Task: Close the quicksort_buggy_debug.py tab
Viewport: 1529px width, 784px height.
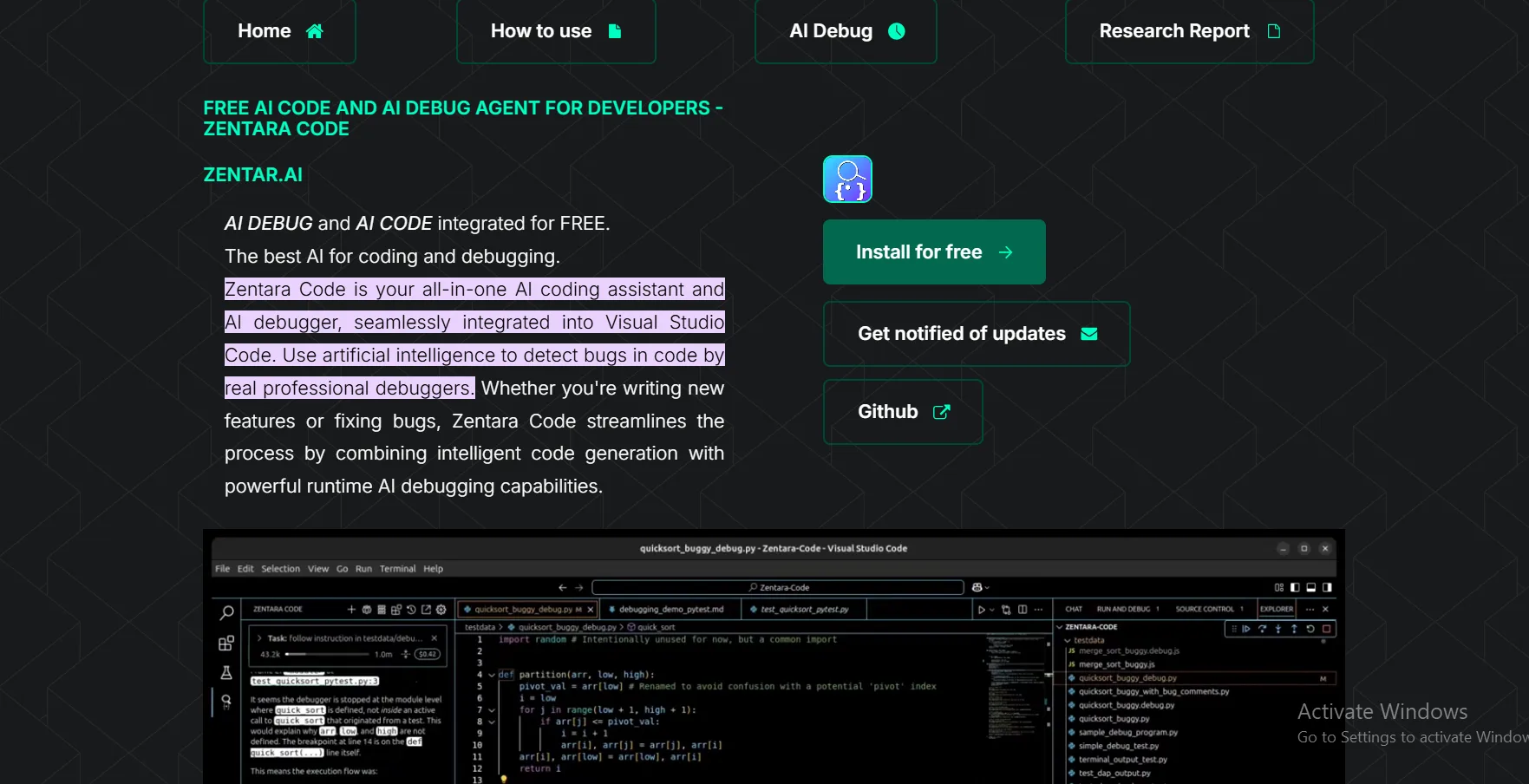Action: pyautogui.click(x=591, y=610)
